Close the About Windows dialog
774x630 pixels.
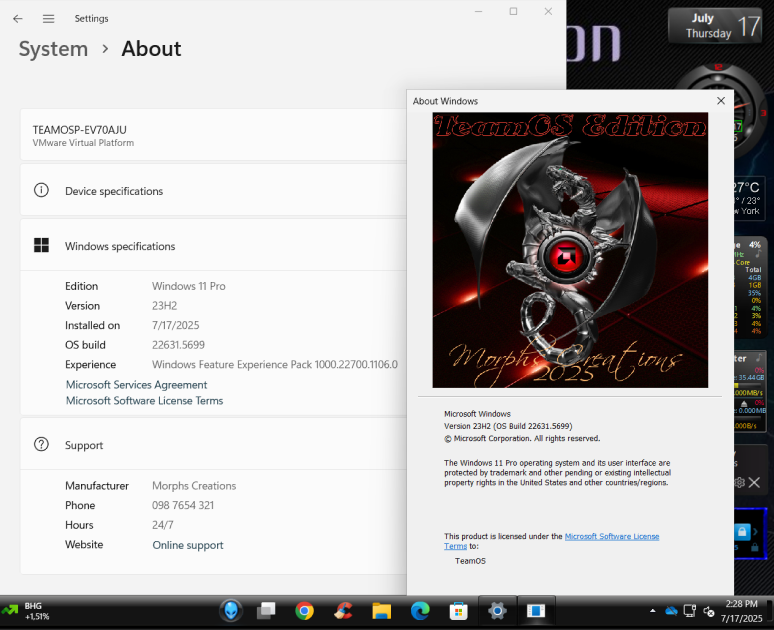(721, 101)
